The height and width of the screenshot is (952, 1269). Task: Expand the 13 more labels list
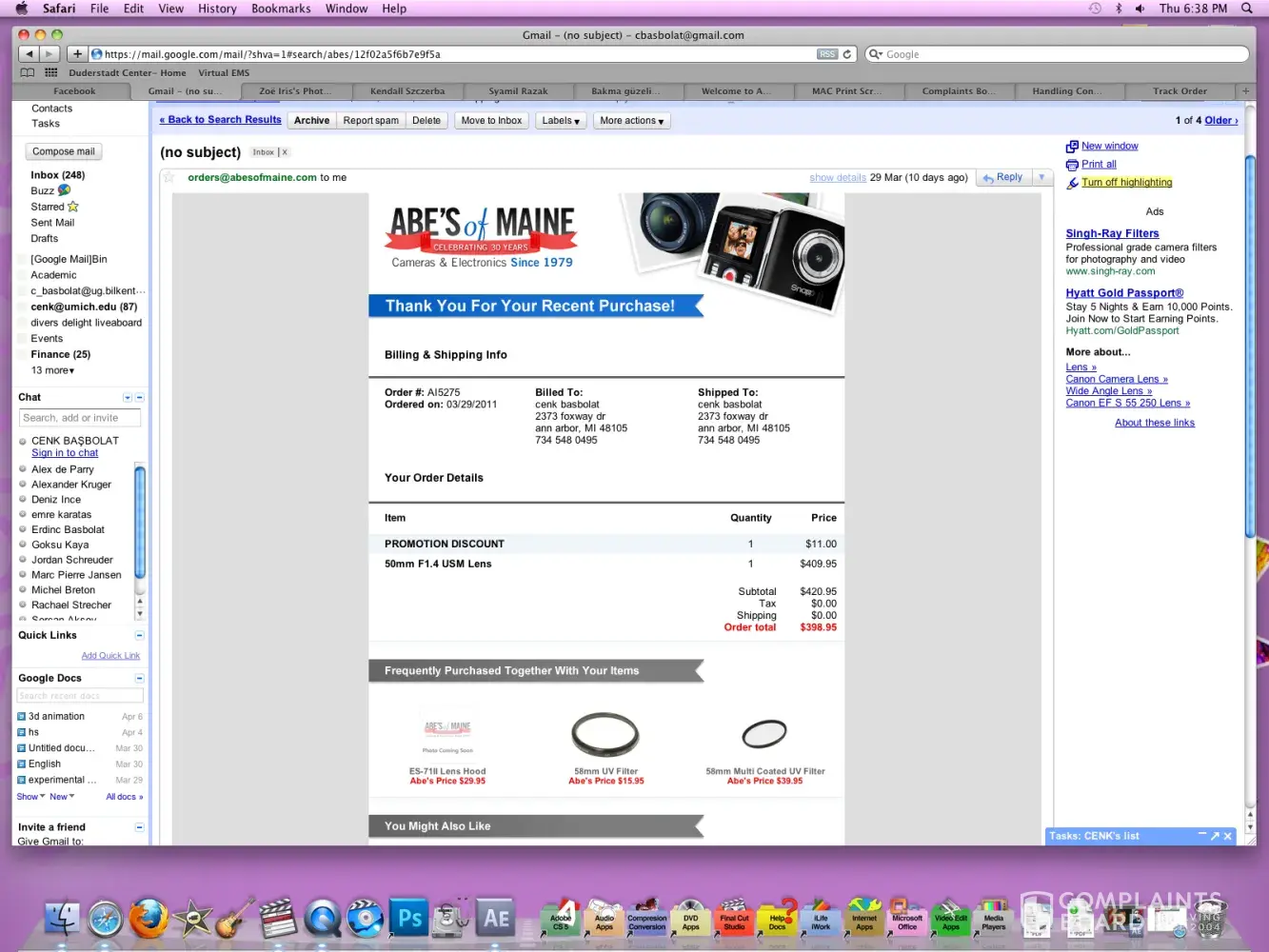[52, 370]
